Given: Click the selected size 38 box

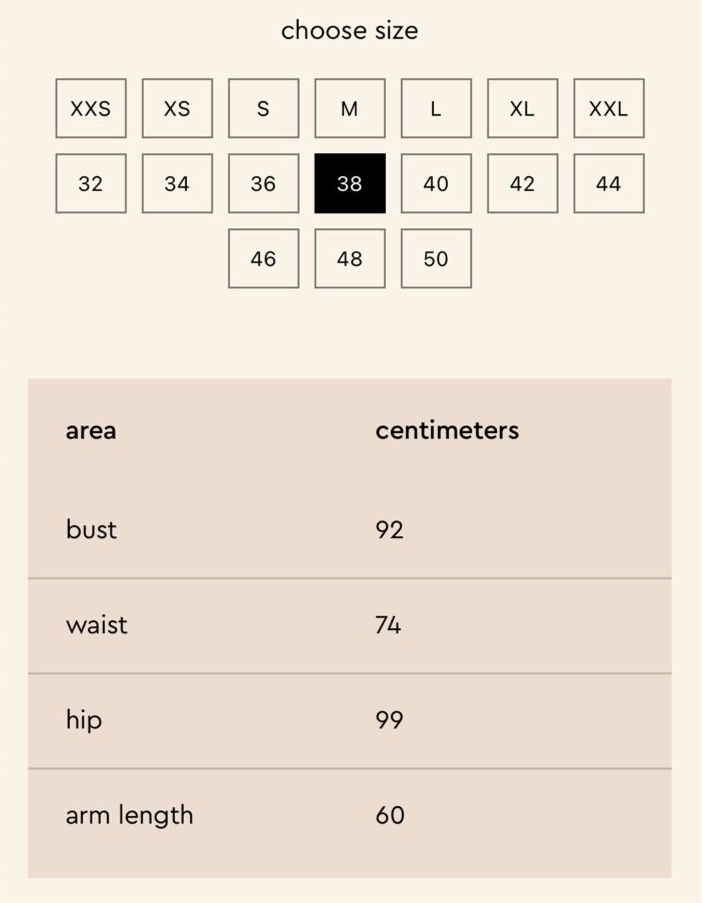Looking at the screenshot, I should tap(350, 183).
